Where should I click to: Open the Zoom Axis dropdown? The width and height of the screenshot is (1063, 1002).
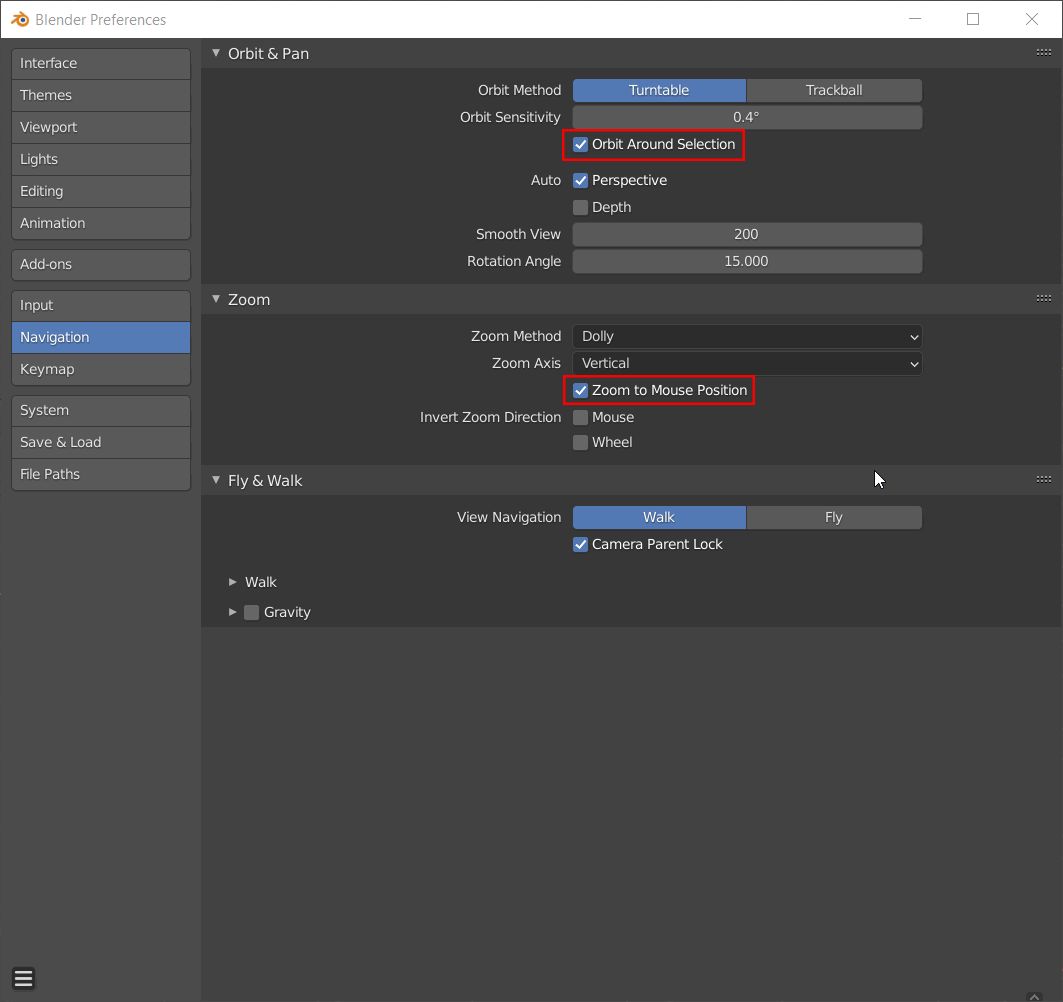(747, 363)
